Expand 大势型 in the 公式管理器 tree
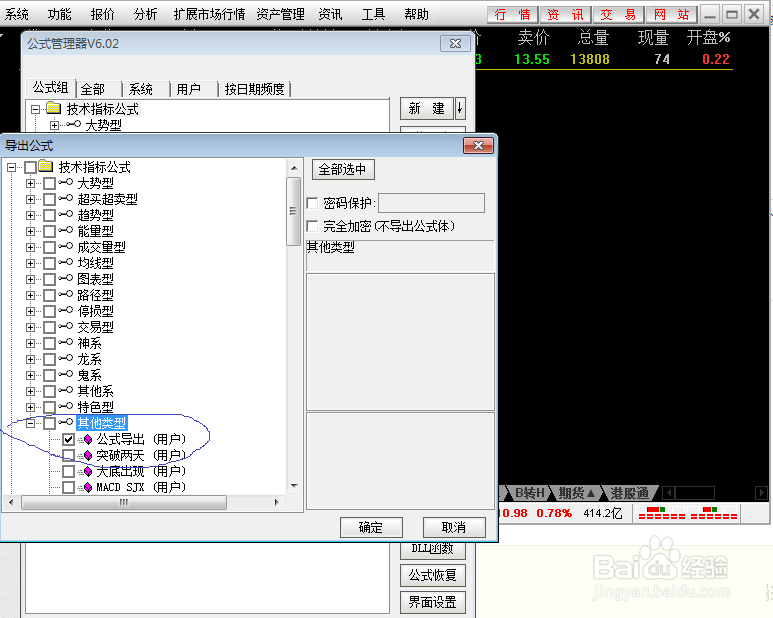This screenshot has width=773, height=618. click(x=54, y=125)
